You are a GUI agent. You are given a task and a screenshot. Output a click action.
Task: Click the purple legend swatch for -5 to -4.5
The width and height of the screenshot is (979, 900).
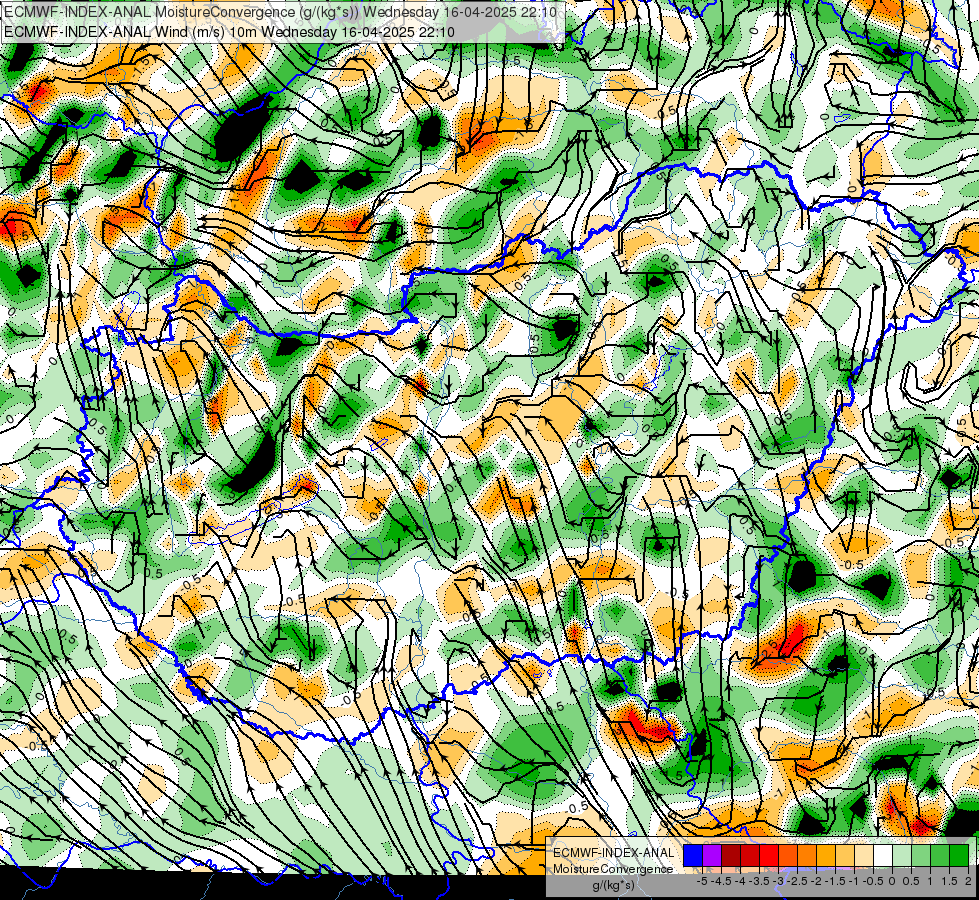(x=712, y=856)
